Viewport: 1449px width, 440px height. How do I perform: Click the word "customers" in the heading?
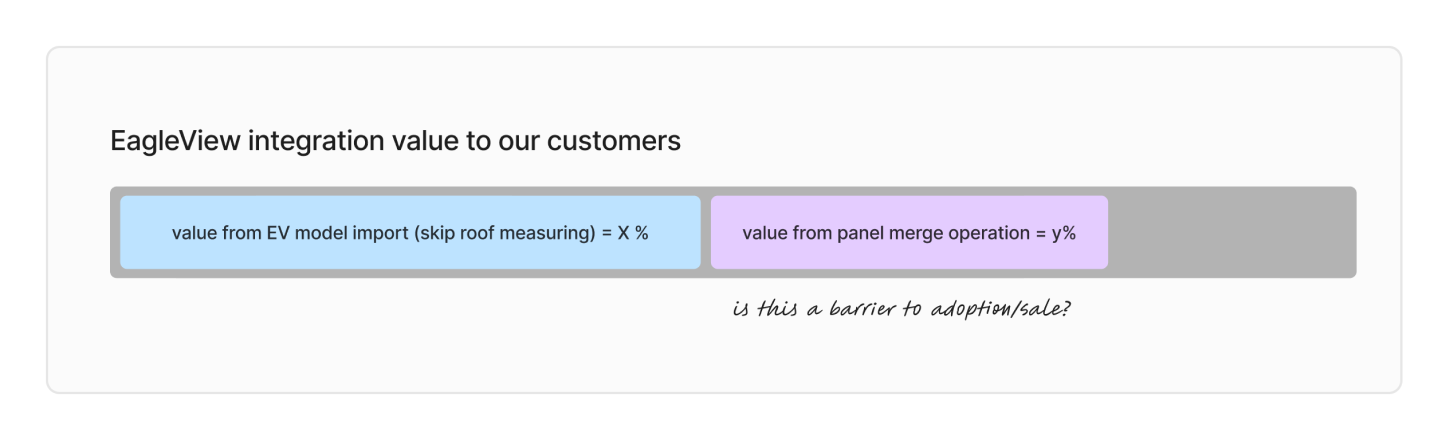coord(614,141)
